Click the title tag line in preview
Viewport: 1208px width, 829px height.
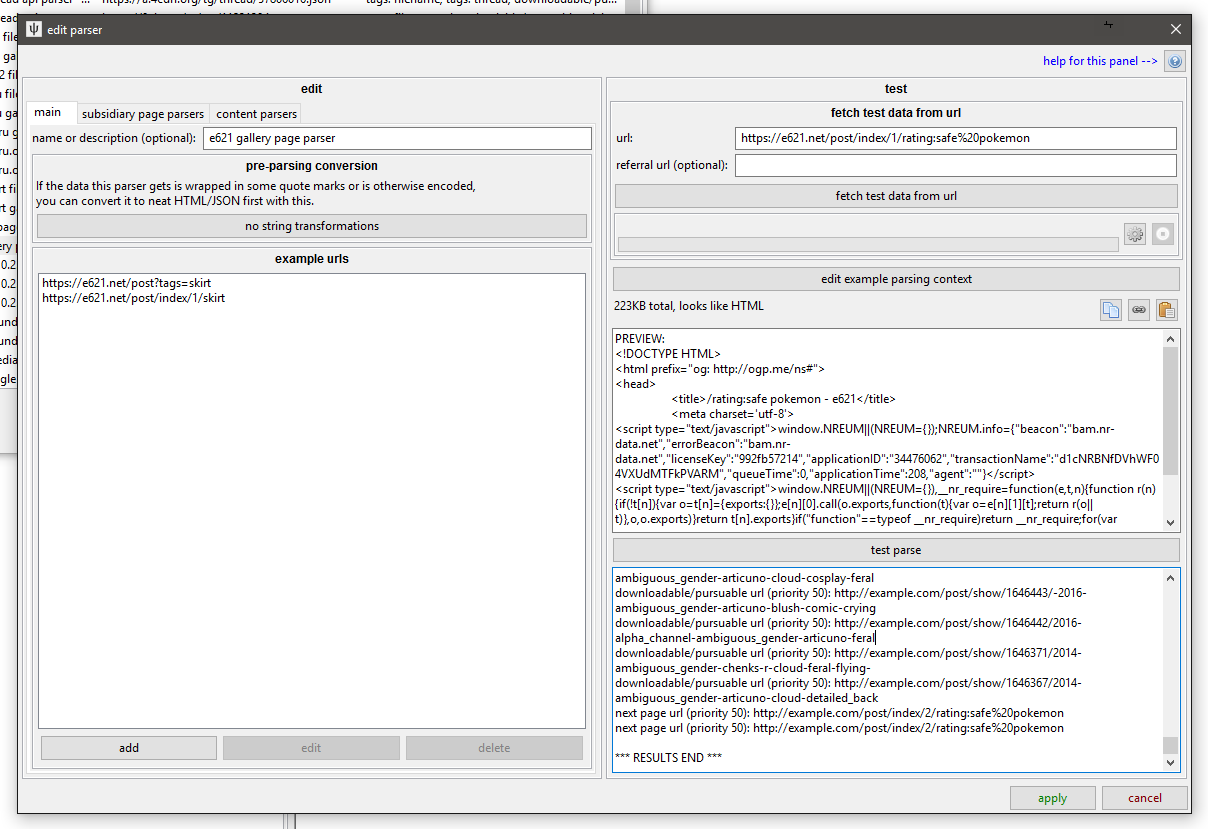(x=784, y=399)
